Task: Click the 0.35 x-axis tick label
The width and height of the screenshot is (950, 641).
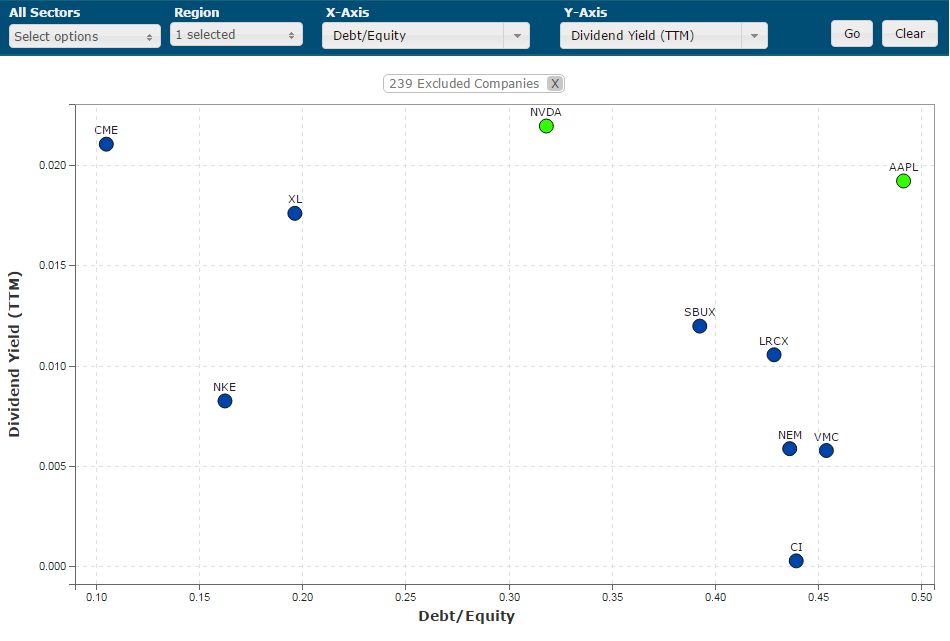Action: pyautogui.click(x=613, y=597)
